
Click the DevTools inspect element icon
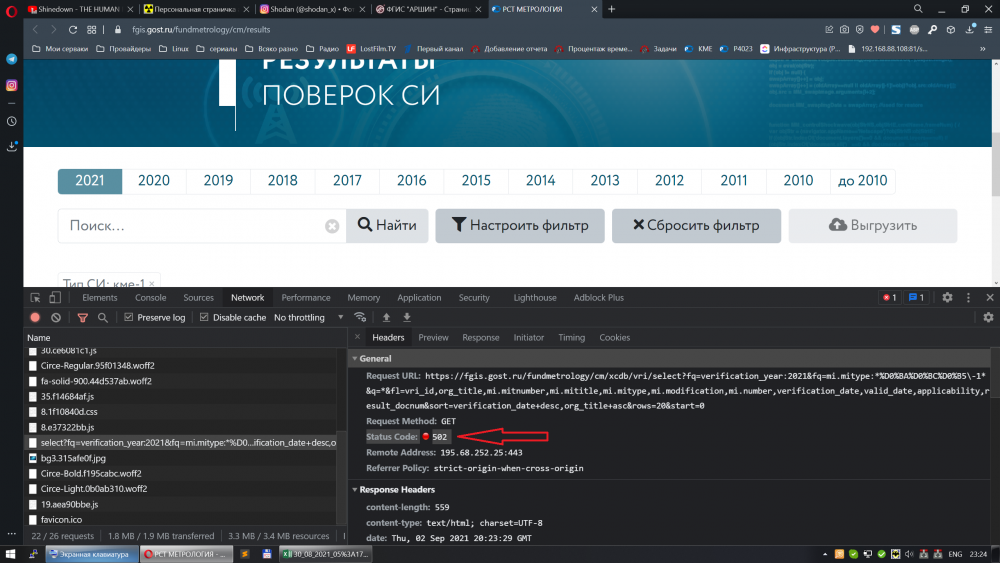35,298
